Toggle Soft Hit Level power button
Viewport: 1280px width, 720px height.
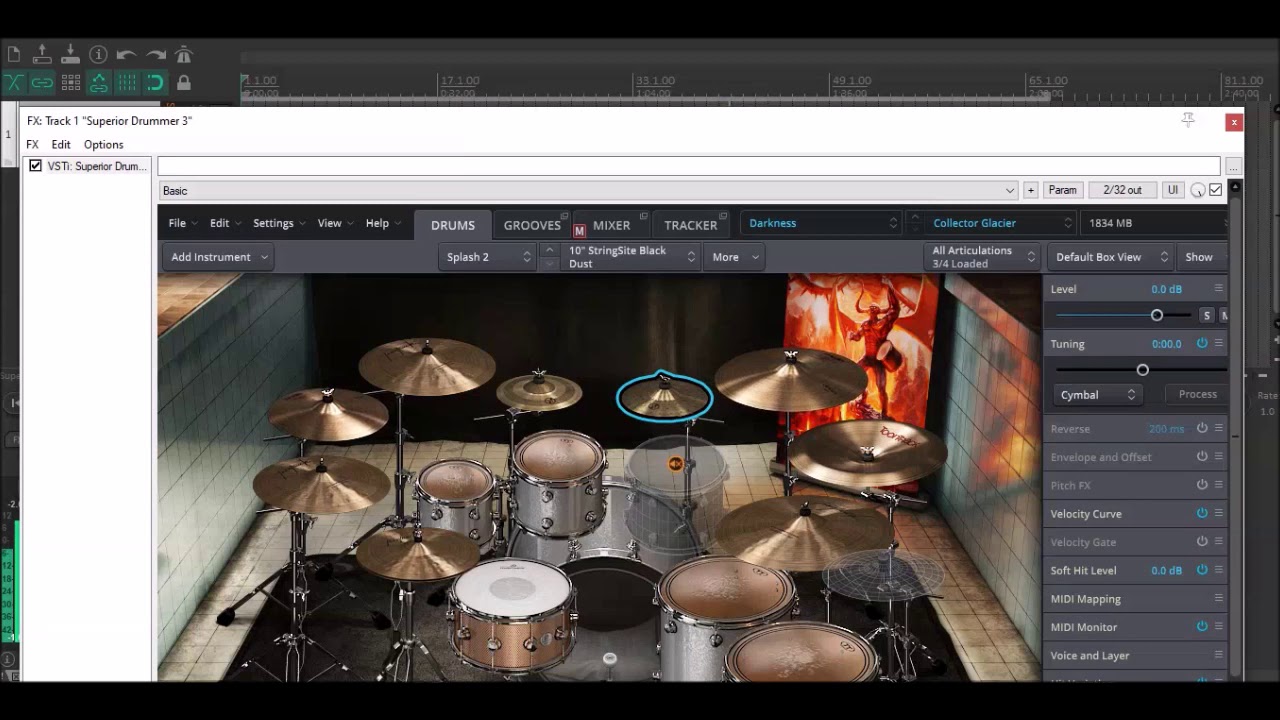pos(1202,570)
